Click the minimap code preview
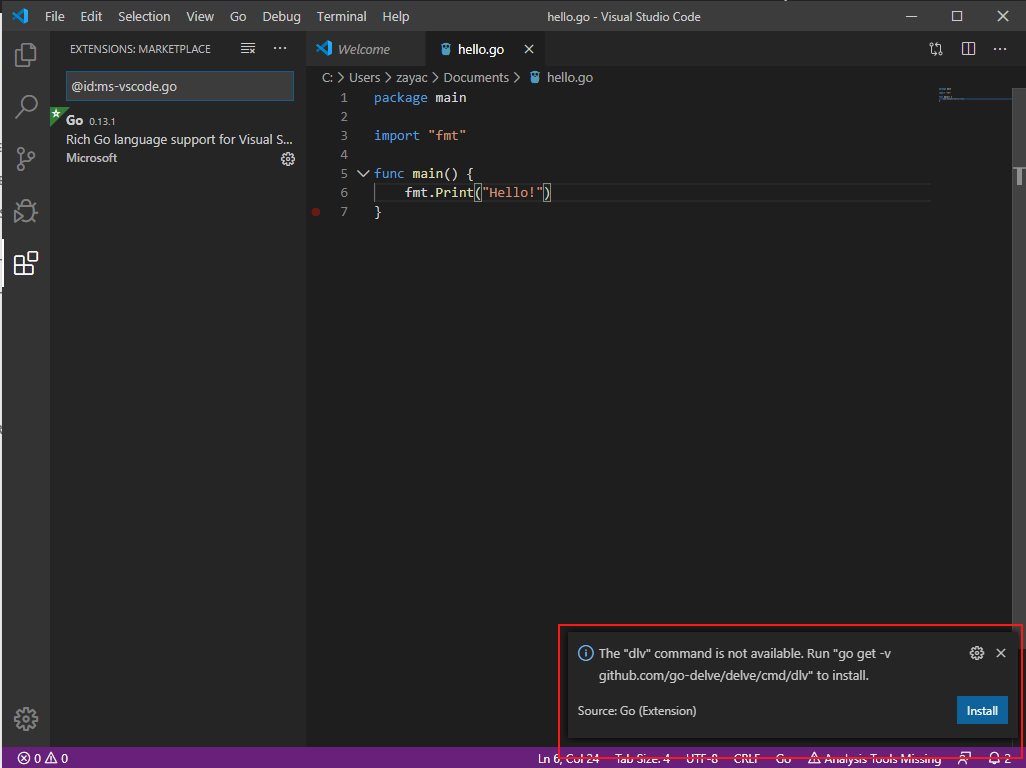This screenshot has height=768, width=1026. (952, 94)
